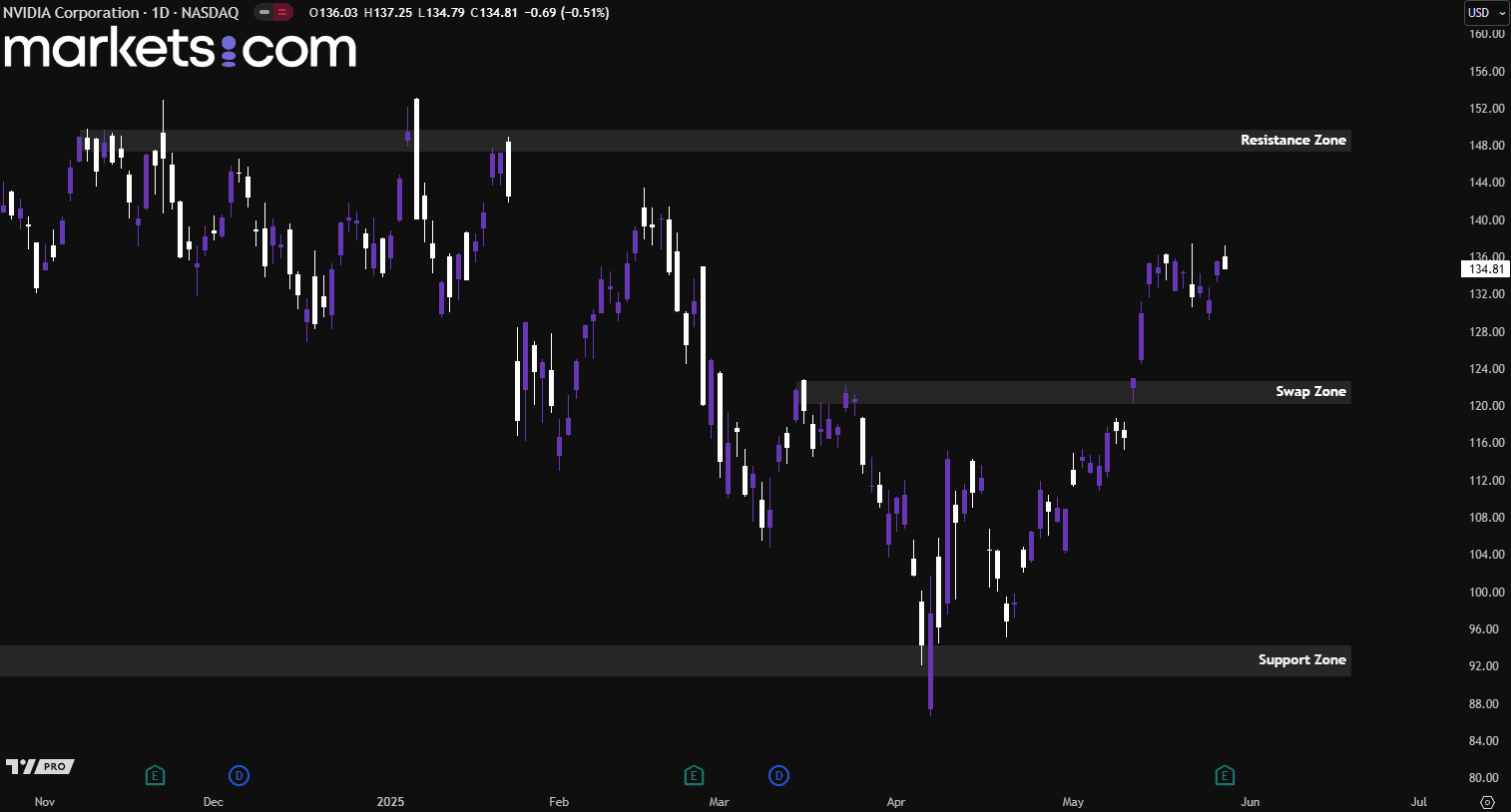
Task: Open chart settings hexagon gear icon
Action: click(1487, 802)
